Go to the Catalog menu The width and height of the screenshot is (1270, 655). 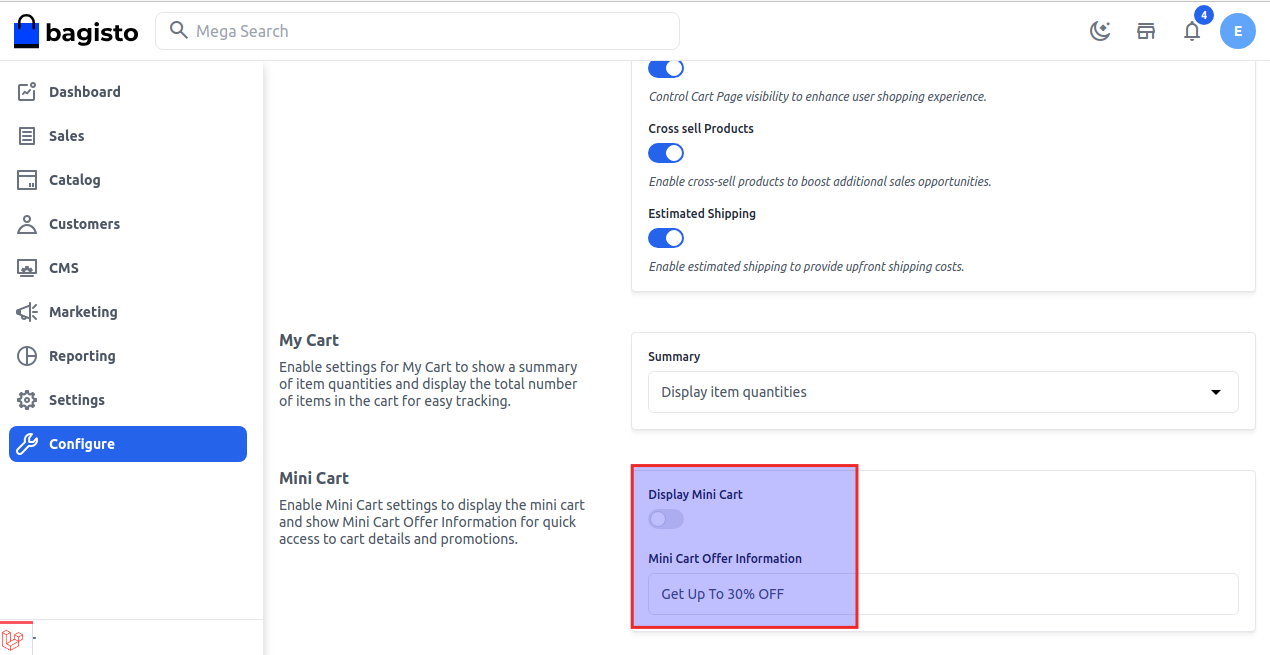tap(74, 180)
